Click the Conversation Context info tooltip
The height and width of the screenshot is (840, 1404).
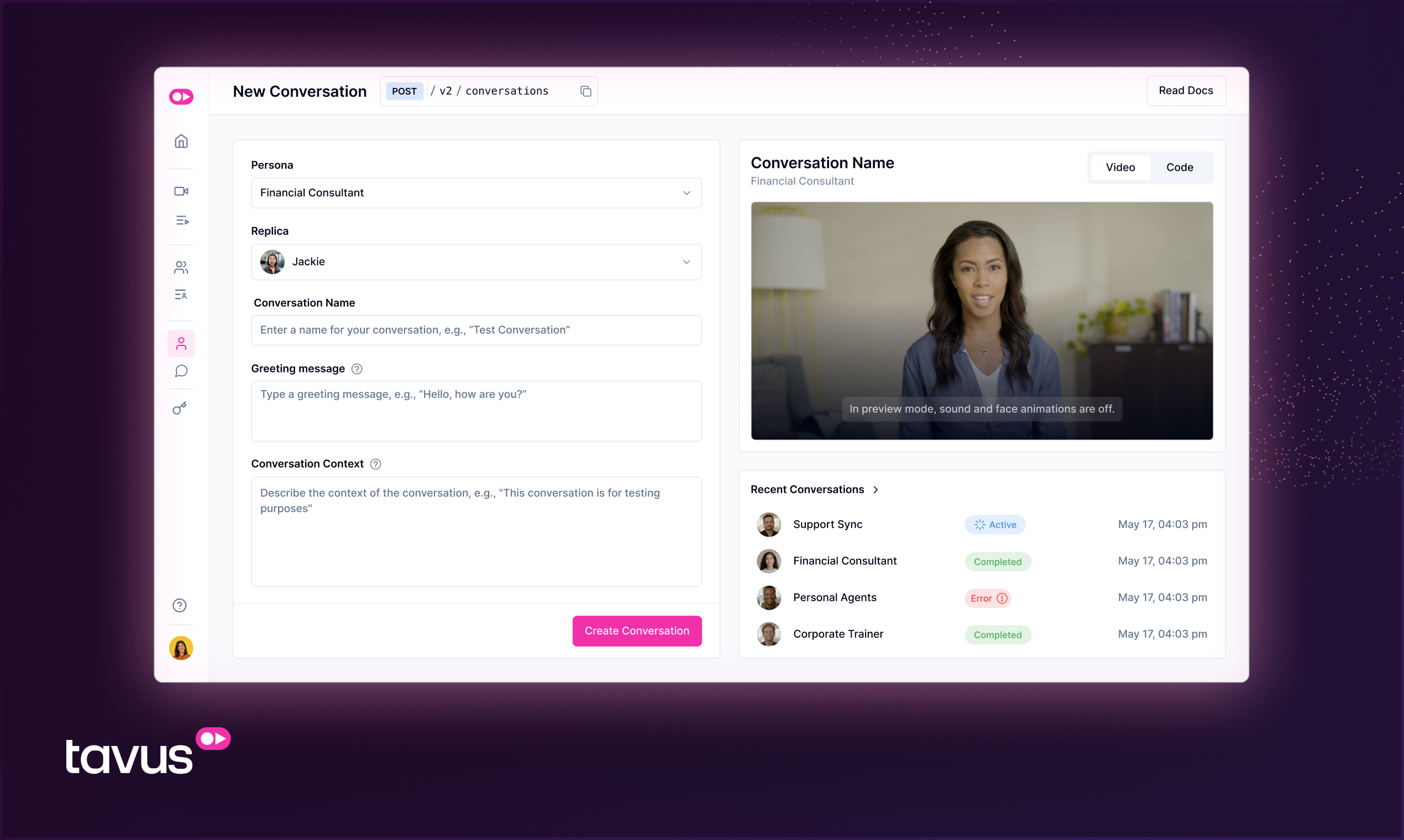pos(375,463)
